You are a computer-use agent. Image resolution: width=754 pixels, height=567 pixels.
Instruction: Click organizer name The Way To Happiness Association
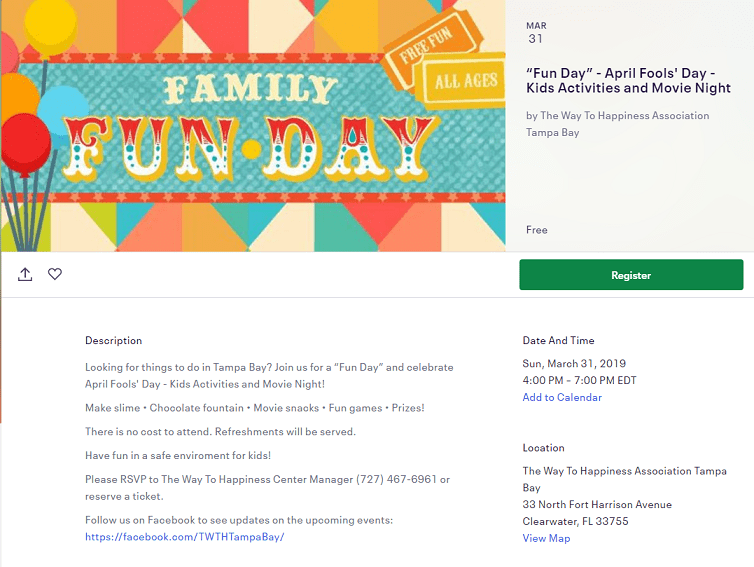pos(617,124)
